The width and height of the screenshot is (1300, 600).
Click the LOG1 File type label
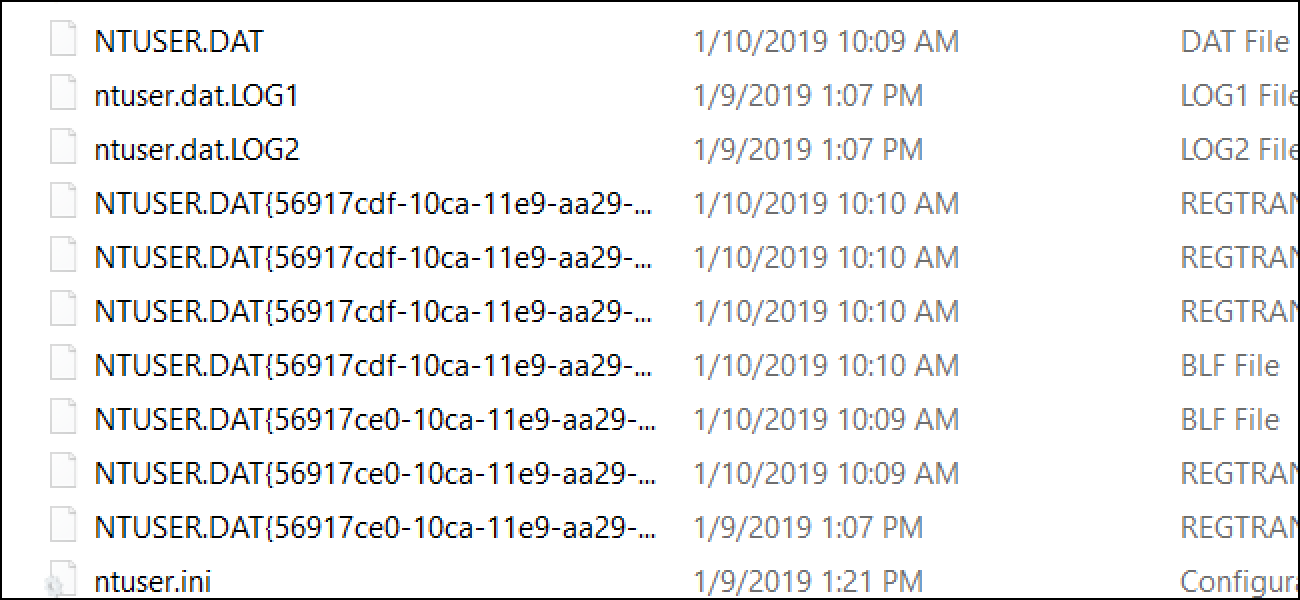tap(1238, 96)
